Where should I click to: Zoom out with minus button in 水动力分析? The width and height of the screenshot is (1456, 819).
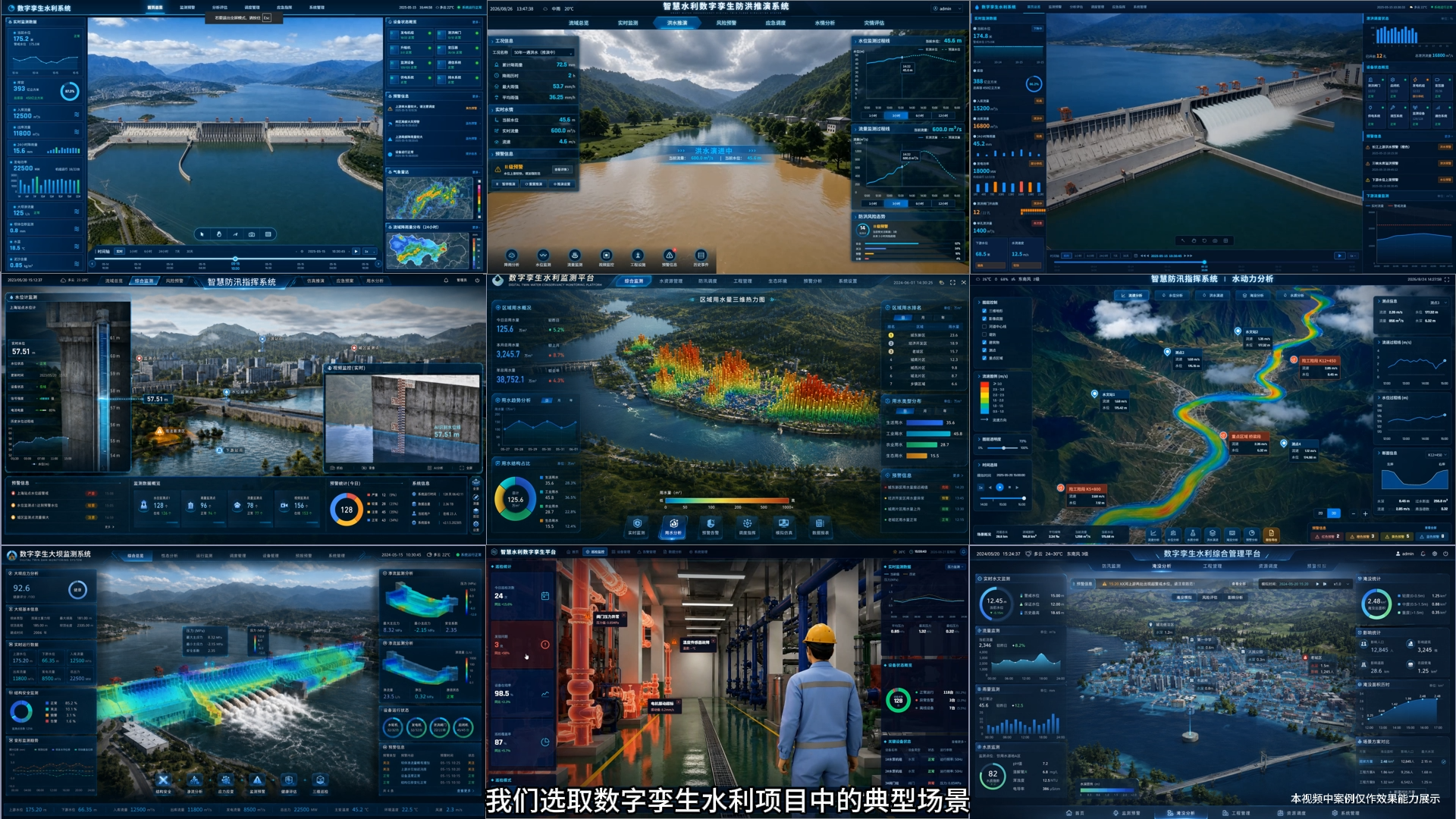tap(1354, 513)
